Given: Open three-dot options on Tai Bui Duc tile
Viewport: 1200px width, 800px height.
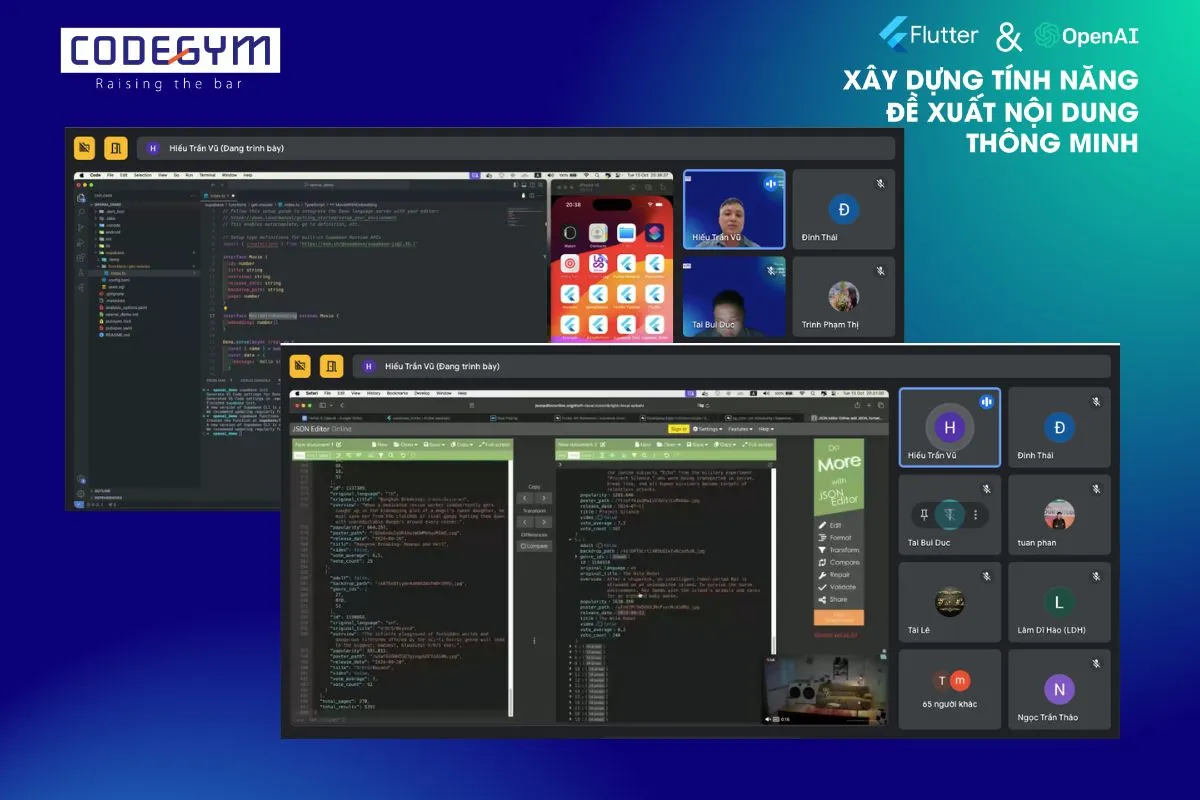Looking at the screenshot, I should [x=975, y=515].
